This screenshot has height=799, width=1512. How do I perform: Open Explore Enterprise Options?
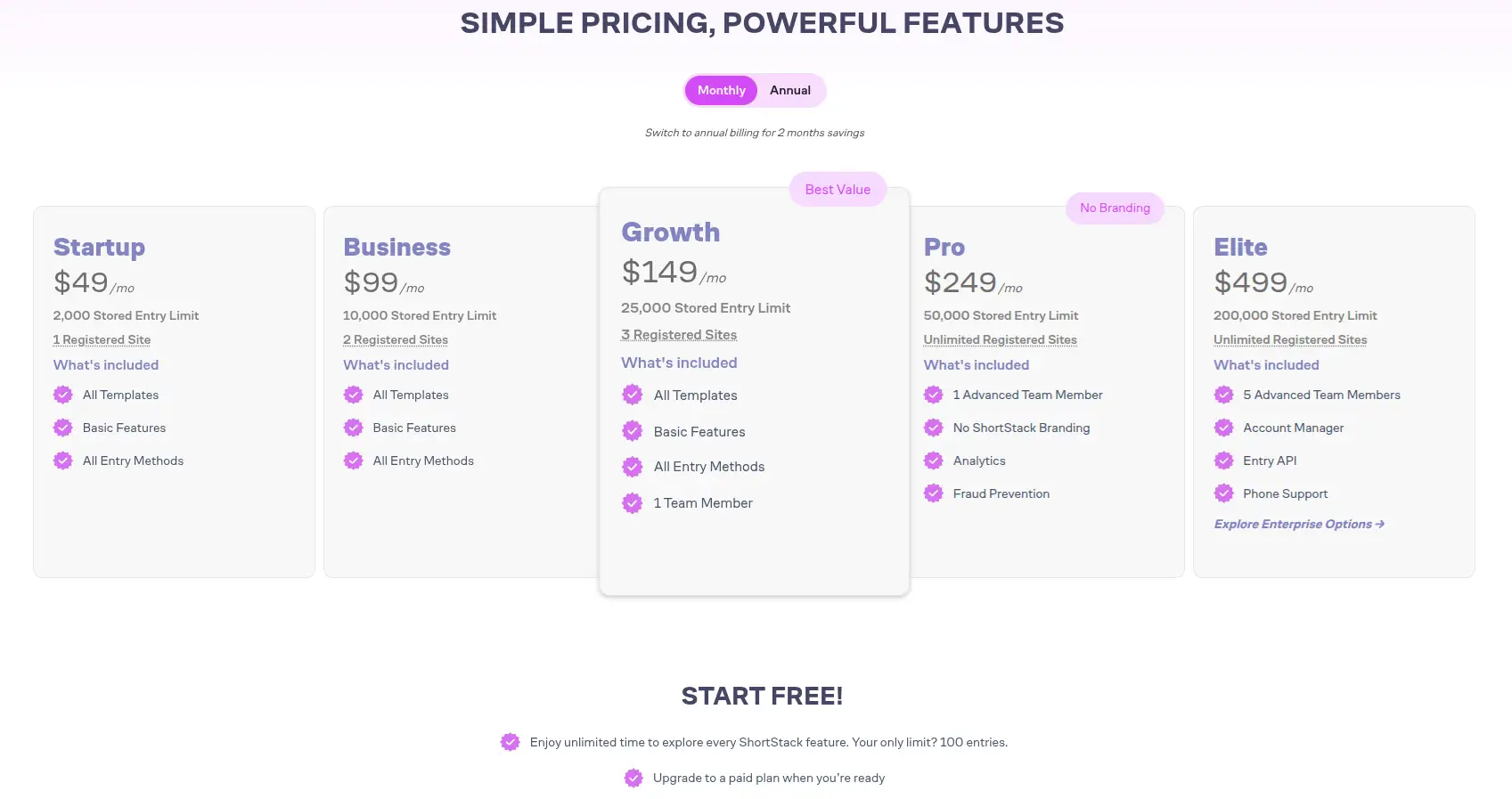pyautogui.click(x=1297, y=524)
